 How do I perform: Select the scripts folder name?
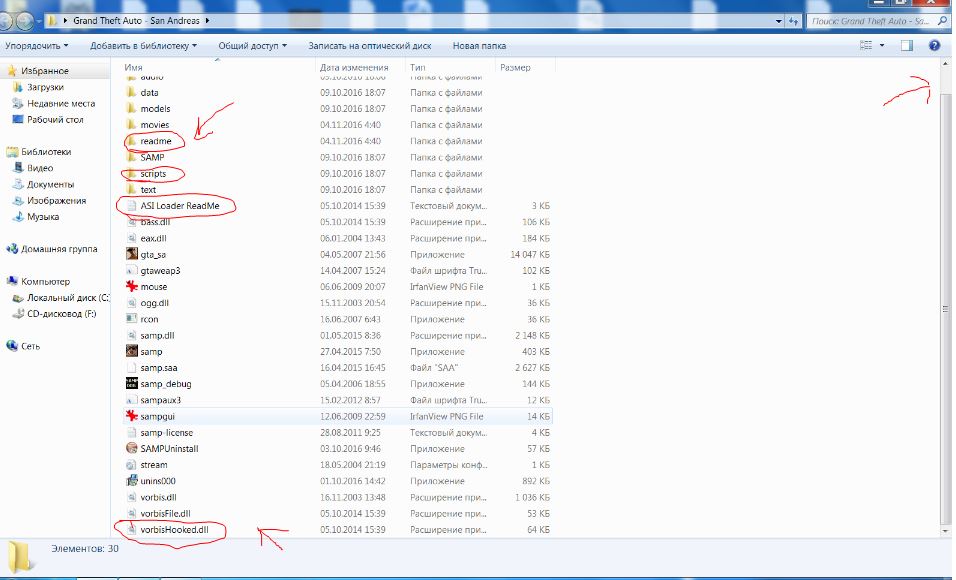[x=153, y=174]
